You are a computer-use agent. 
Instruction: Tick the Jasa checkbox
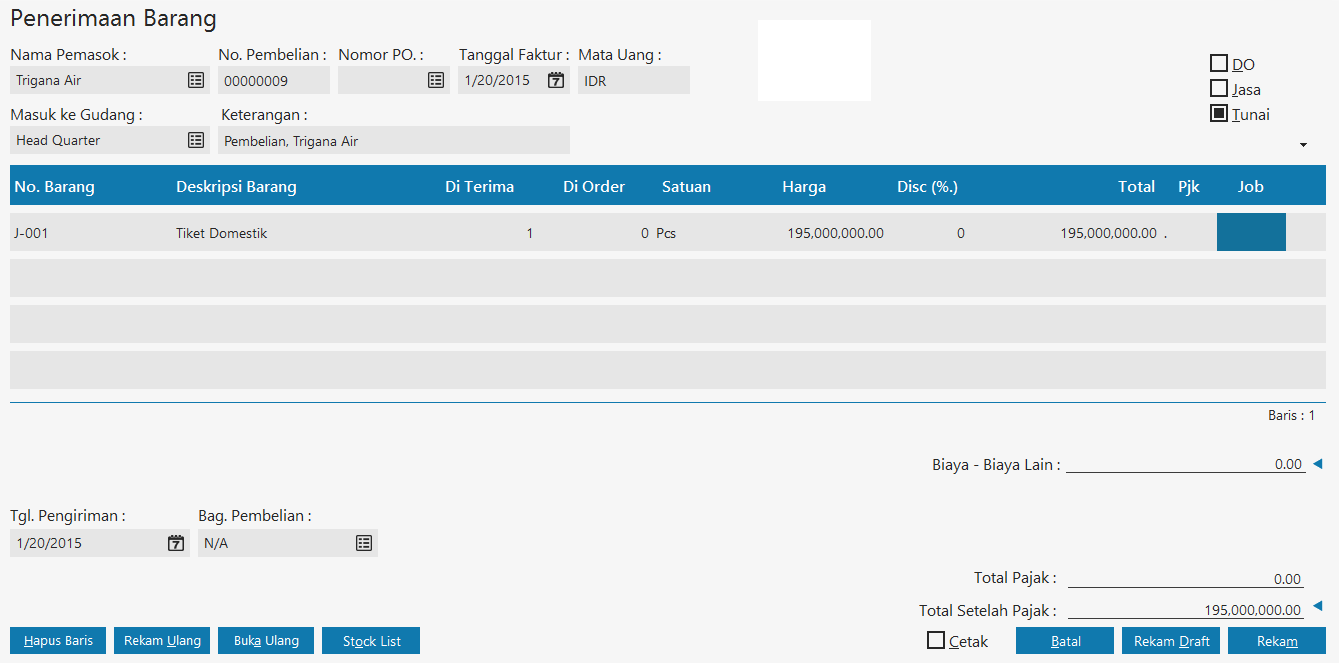pyautogui.click(x=1219, y=89)
